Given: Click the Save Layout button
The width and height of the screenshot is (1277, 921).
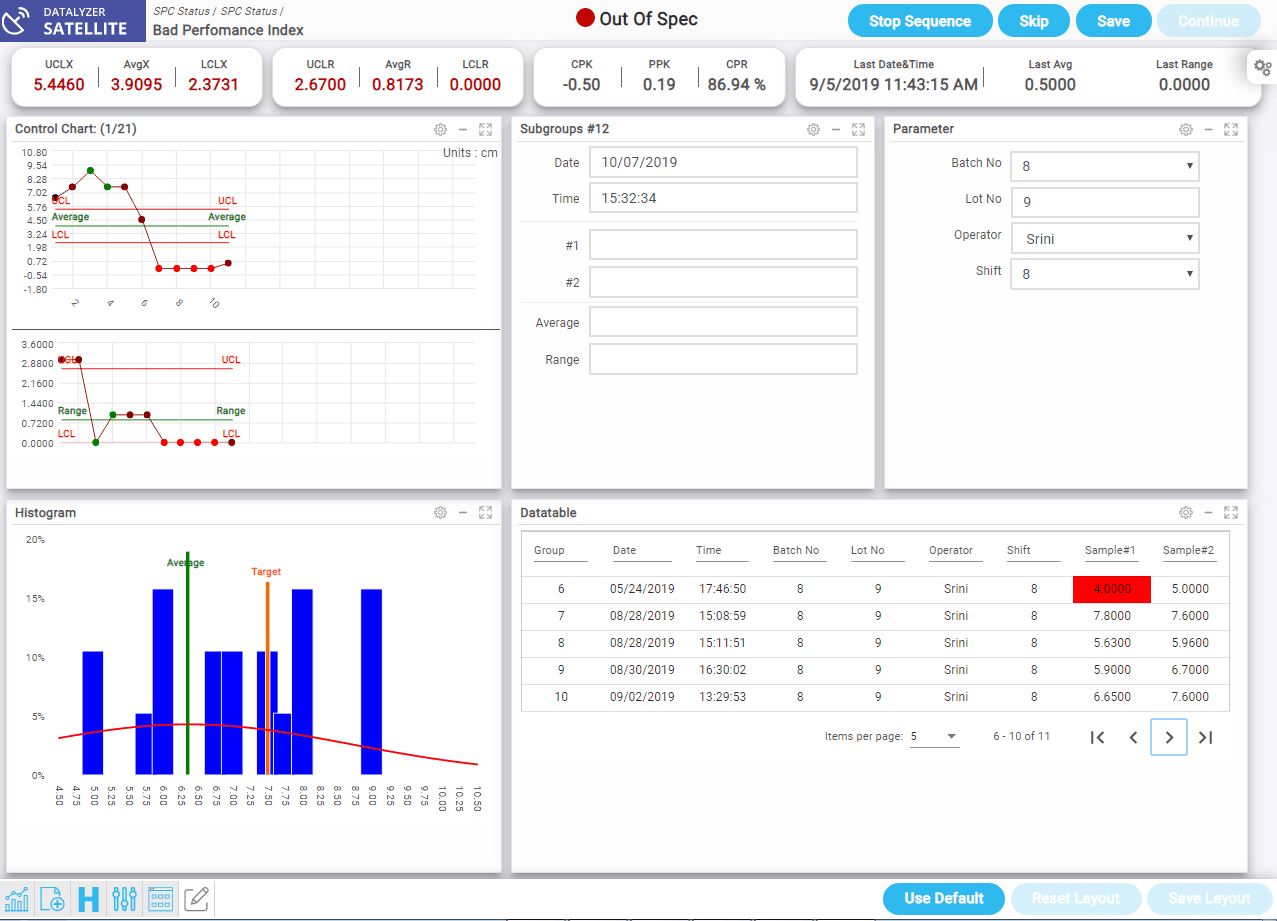Looking at the screenshot, I should [1209, 898].
